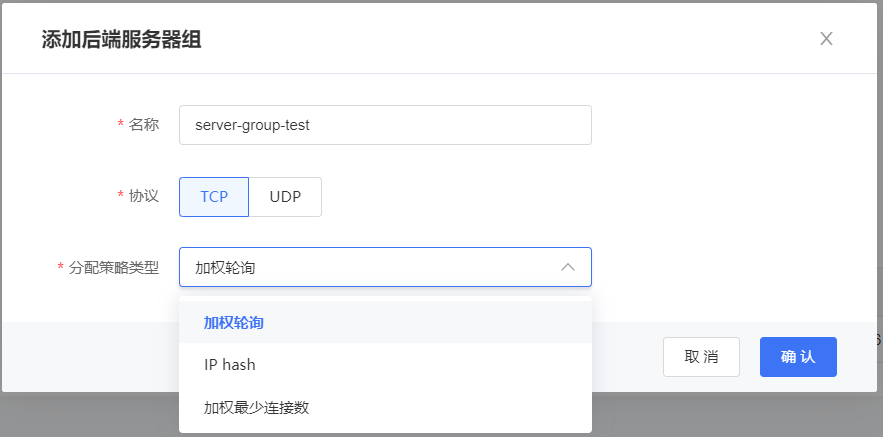Image resolution: width=883 pixels, height=437 pixels.
Task: Click the 协议 field label
Action: 144,196
